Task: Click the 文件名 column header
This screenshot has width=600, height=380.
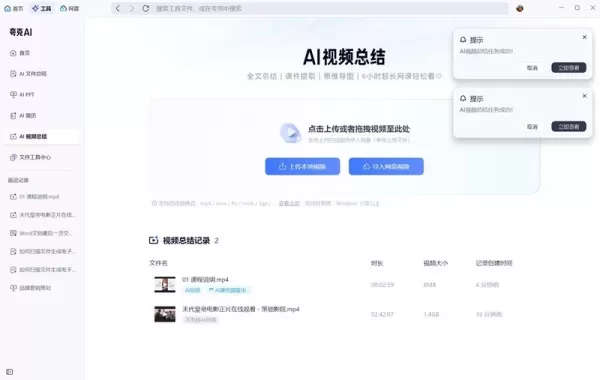Action: point(158,263)
